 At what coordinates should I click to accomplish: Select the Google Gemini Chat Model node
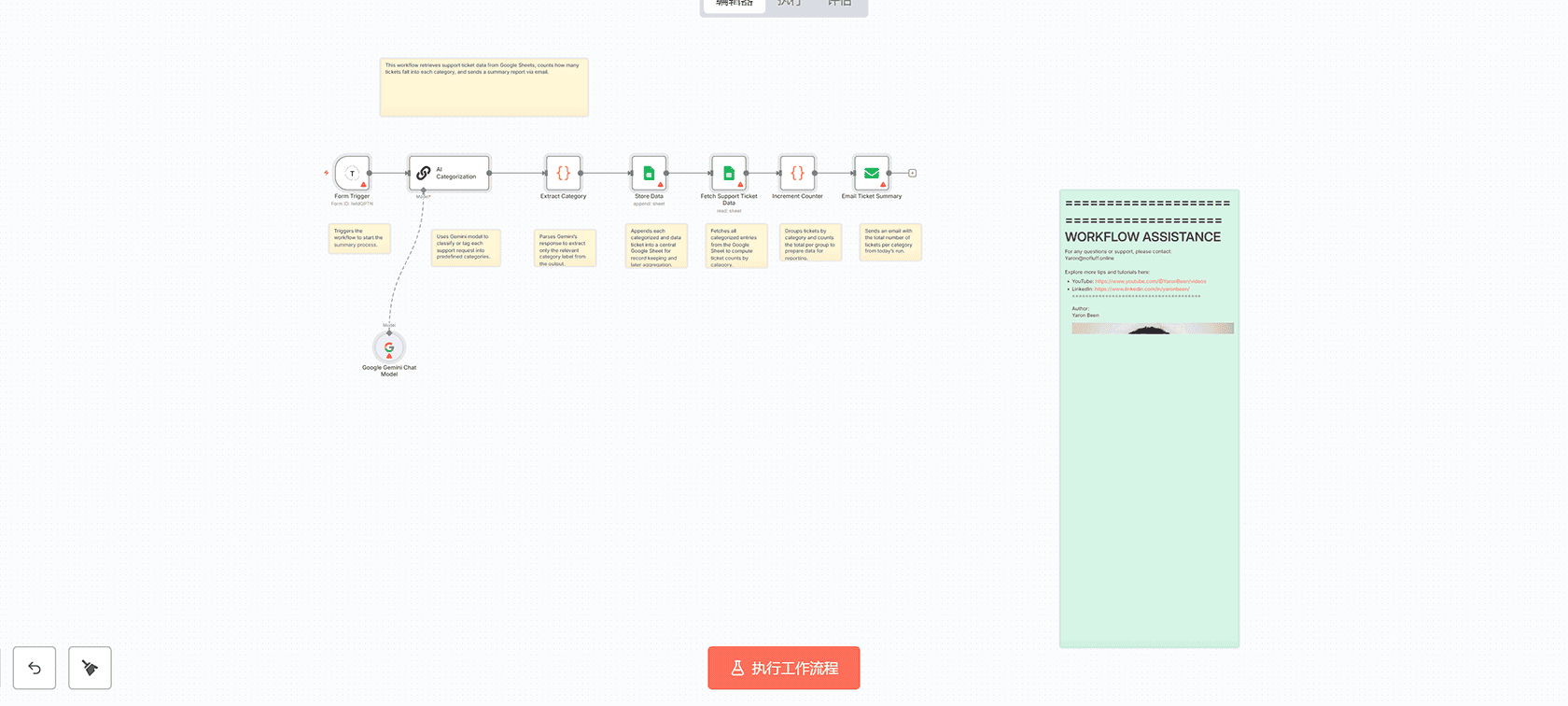coord(389,347)
